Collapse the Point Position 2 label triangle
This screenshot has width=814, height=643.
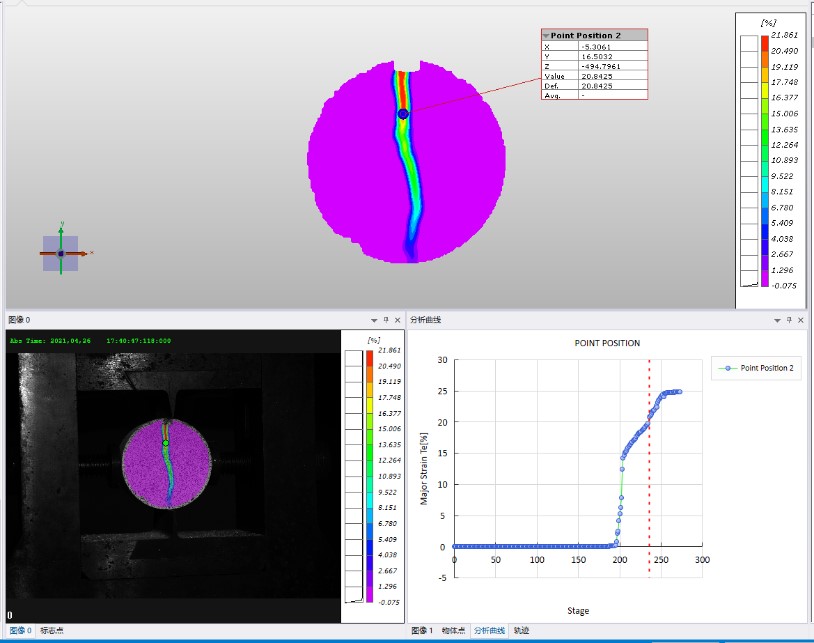(546, 35)
